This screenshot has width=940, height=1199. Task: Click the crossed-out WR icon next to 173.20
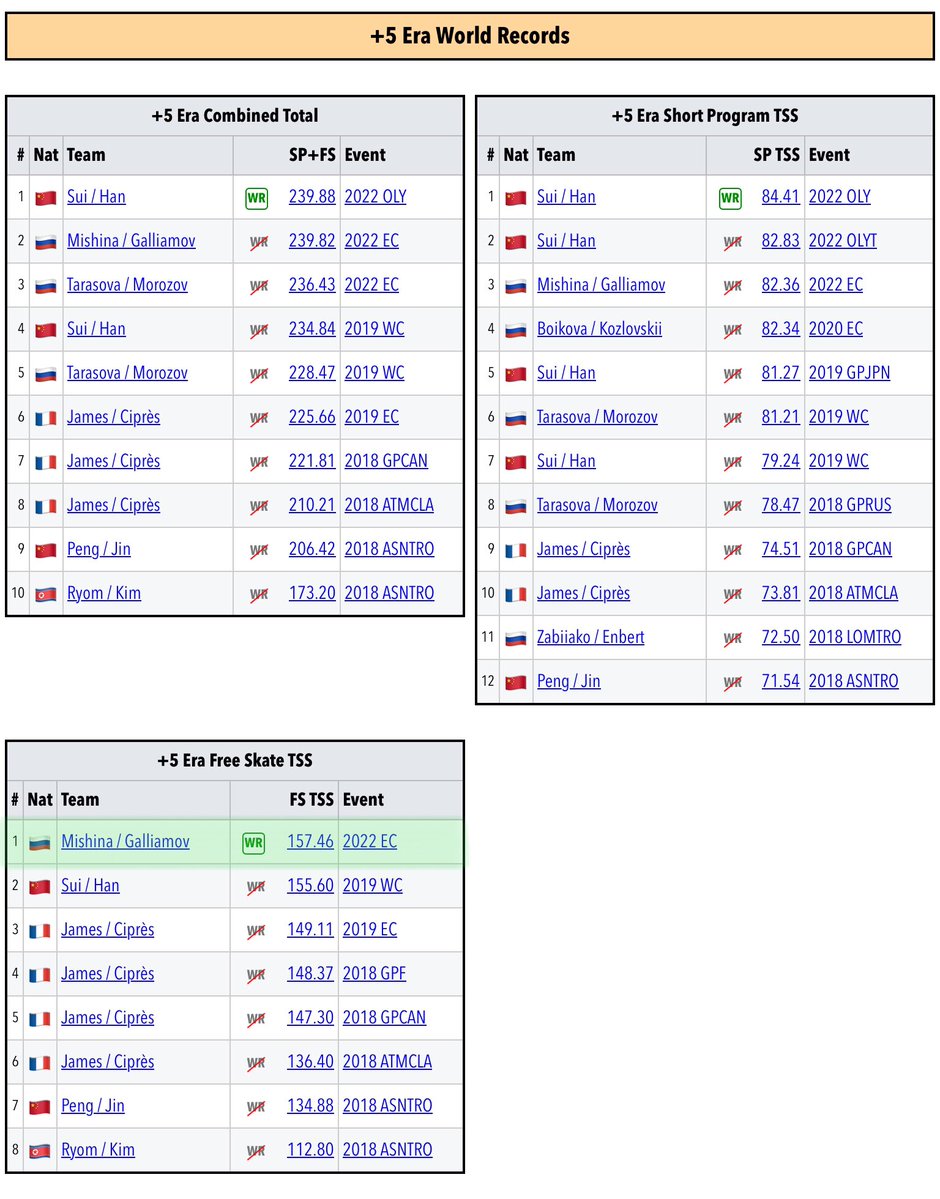coord(259,595)
